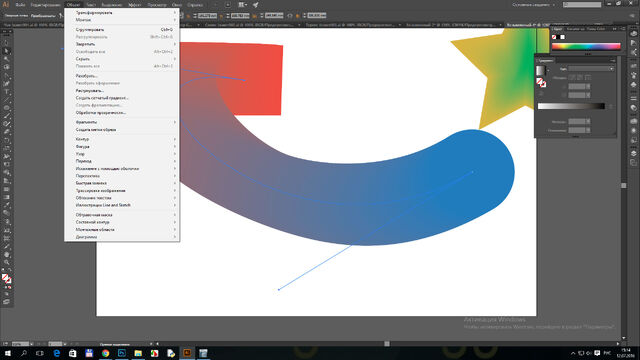This screenshot has height=360, width=640.
Task: Click the delete gradient stop trash icon
Action: tap(611, 107)
